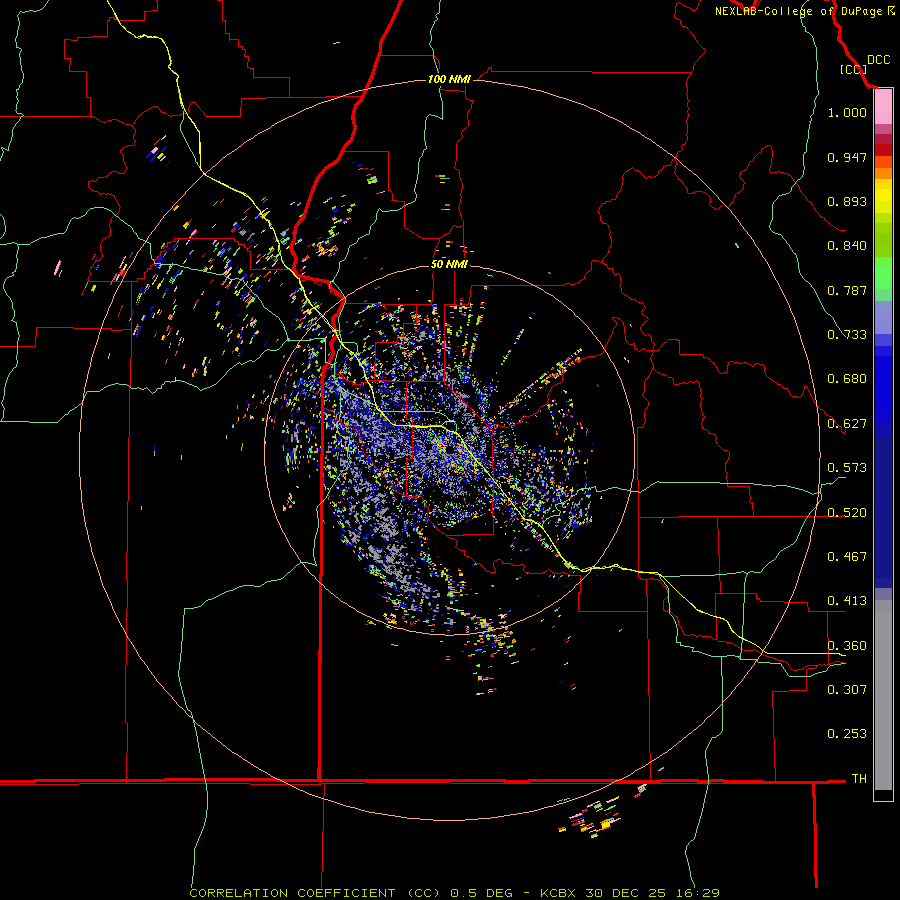The image size is (900, 900).
Task: Select the 0.840 legend value
Action: click(x=847, y=246)
